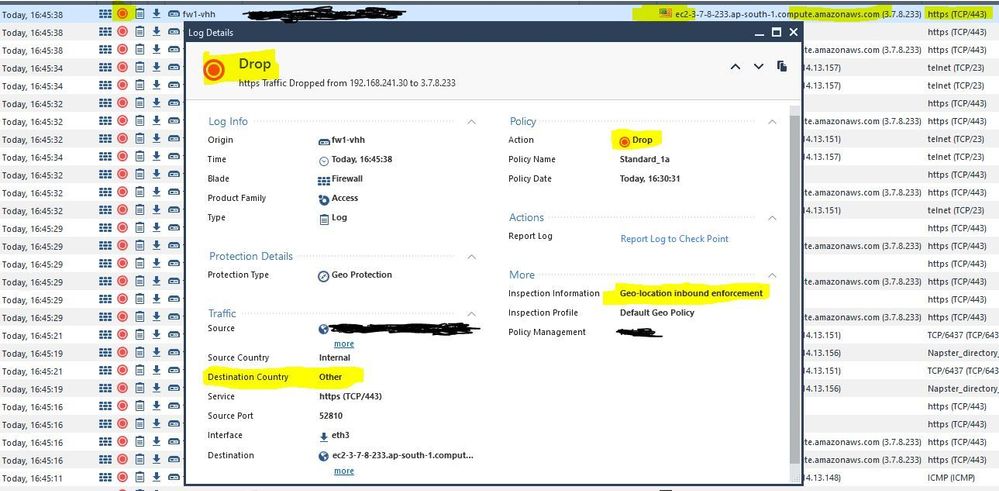Click the globe icon beside the redacted Source
The width and height of the screenshot is (999, 491).
324,329
